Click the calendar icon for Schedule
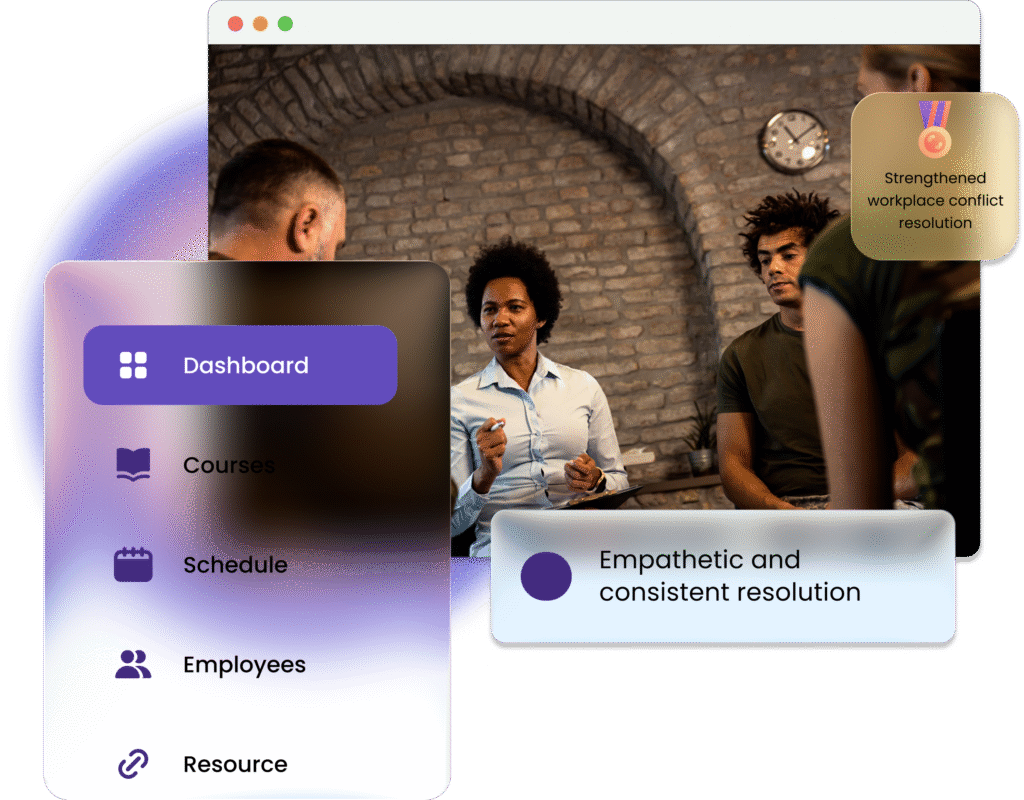 pyautogui.click(x=133, y=565)
